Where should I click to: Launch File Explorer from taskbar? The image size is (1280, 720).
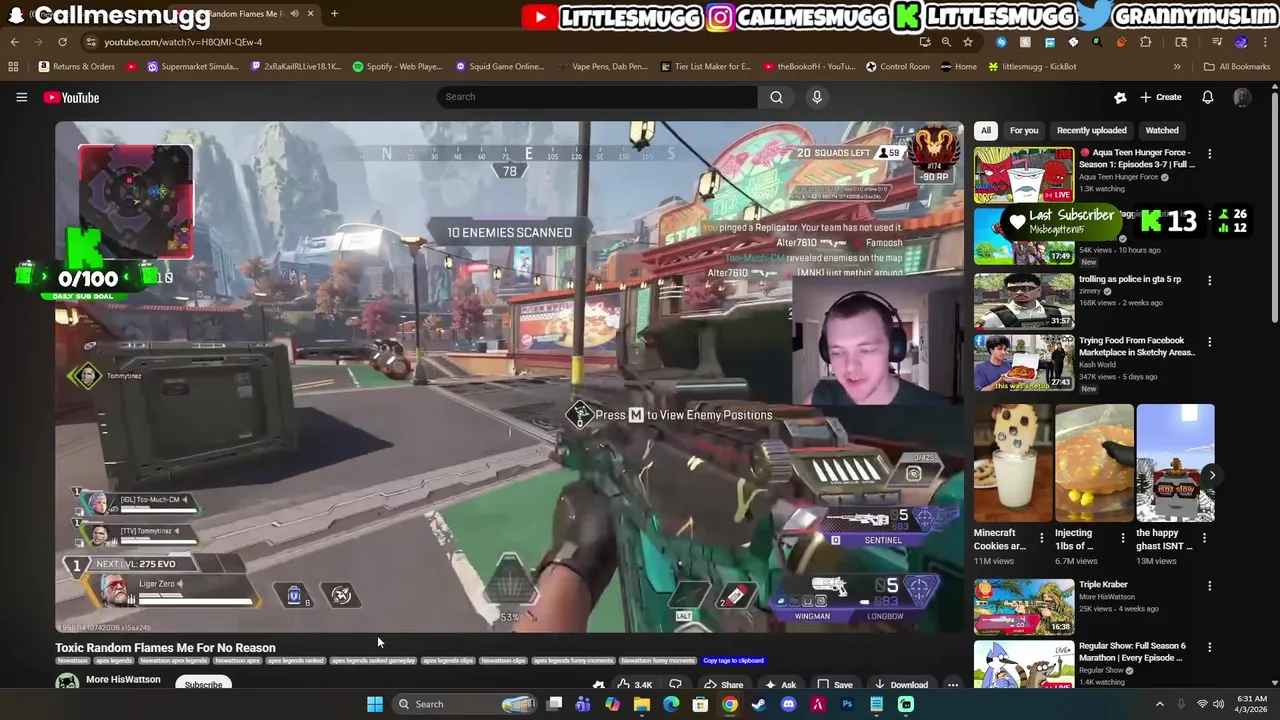point(642,704)
